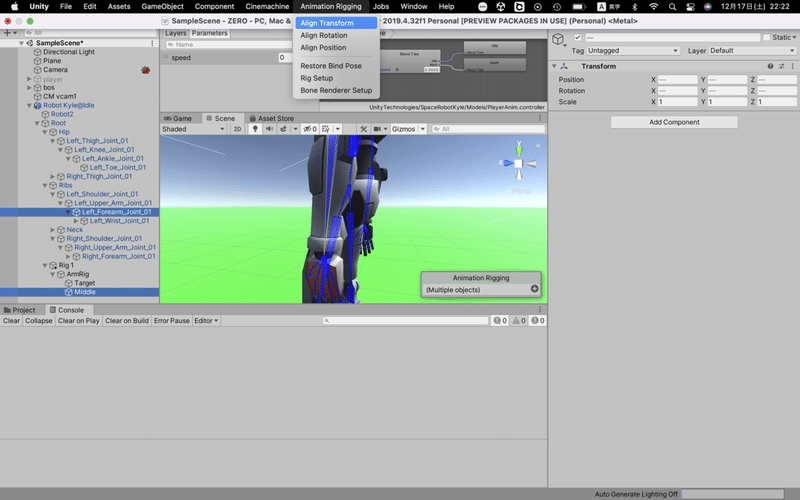
Task: Toggle the Static checkbox
Action: point(766,37)
